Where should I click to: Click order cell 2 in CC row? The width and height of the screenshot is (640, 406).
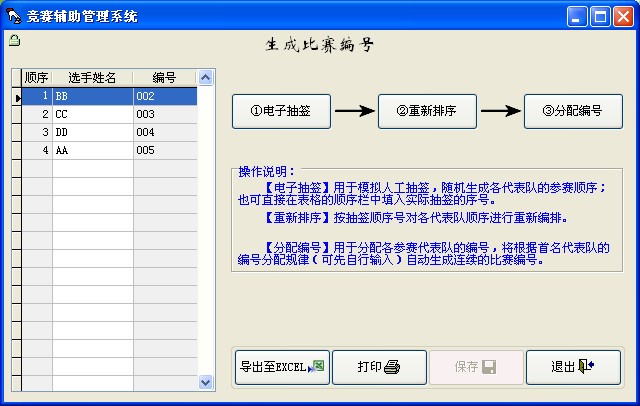[x=37, y=114]
